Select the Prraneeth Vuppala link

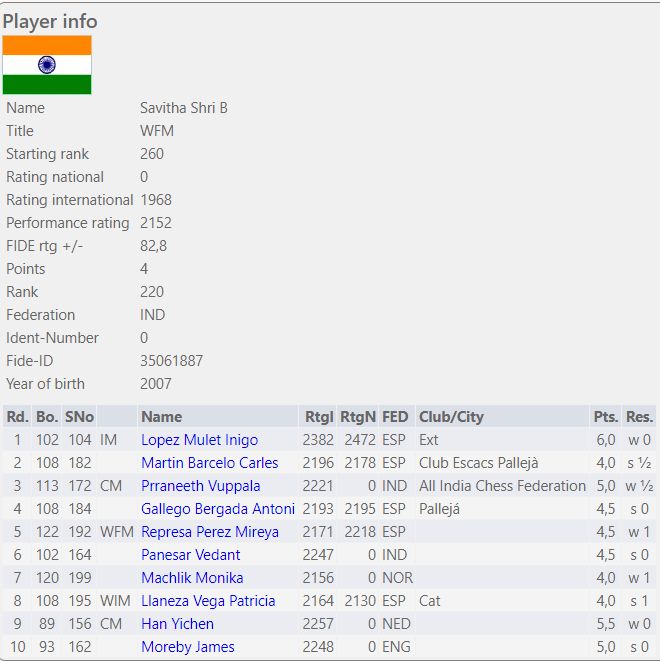(x=200, y=486)
